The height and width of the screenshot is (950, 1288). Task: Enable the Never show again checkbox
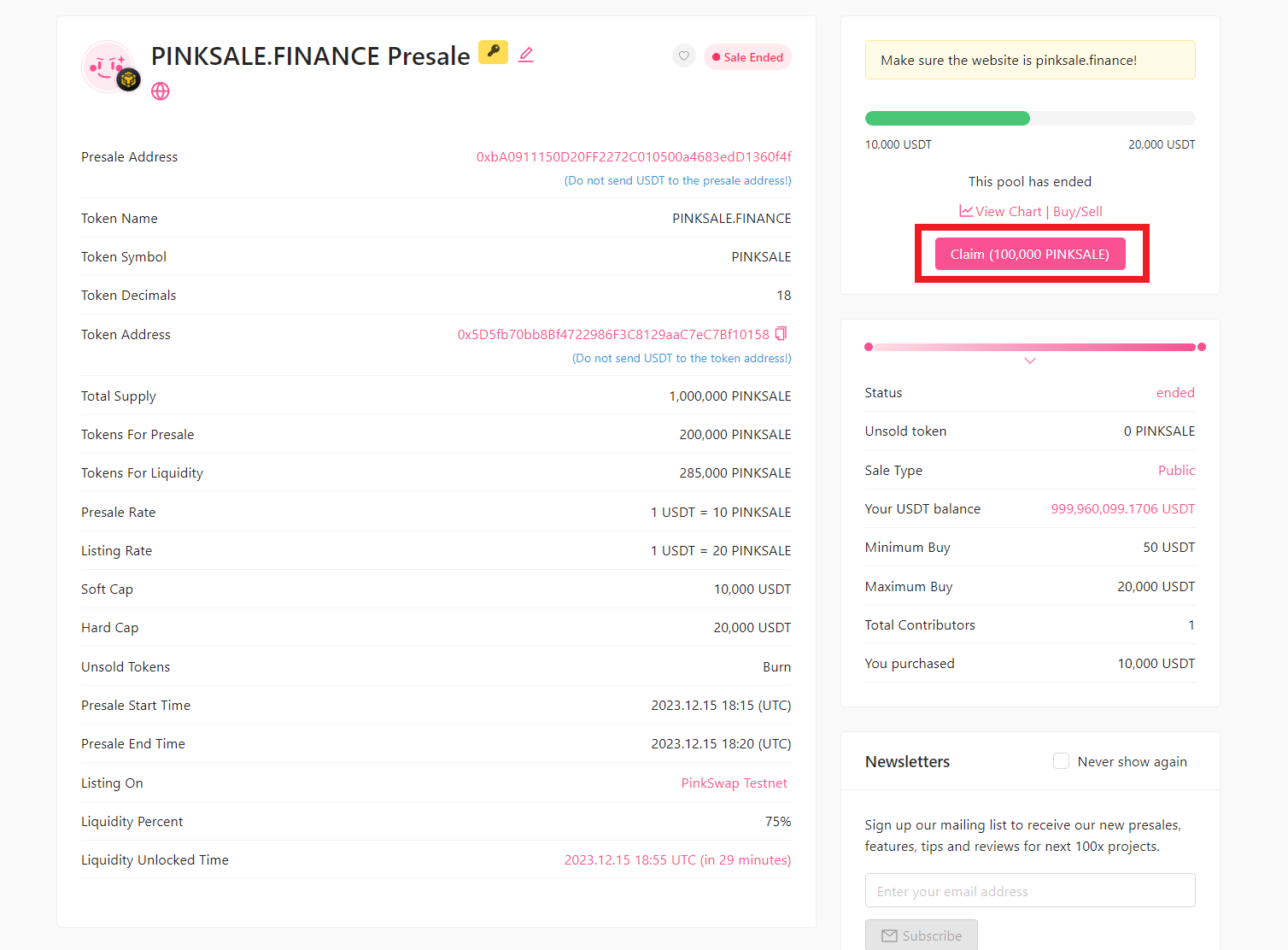click(x=1061, y=760)
